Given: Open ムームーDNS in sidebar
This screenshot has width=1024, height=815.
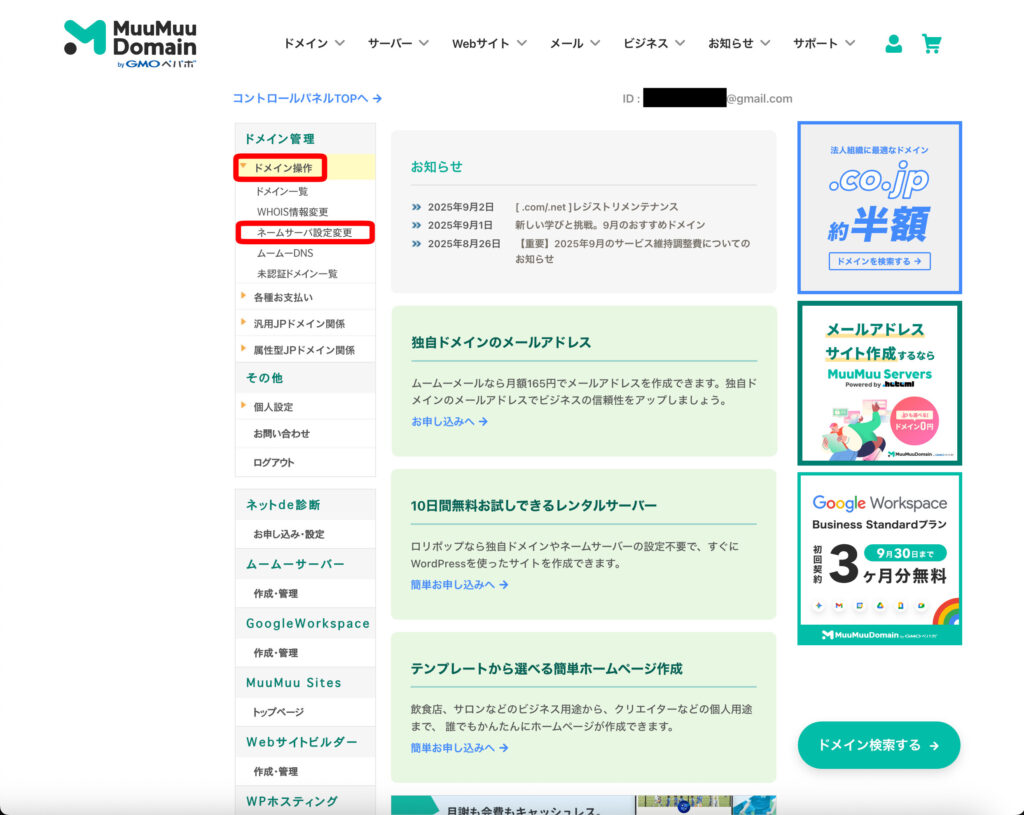Looking at the screenshot, I should pos(285,253).
